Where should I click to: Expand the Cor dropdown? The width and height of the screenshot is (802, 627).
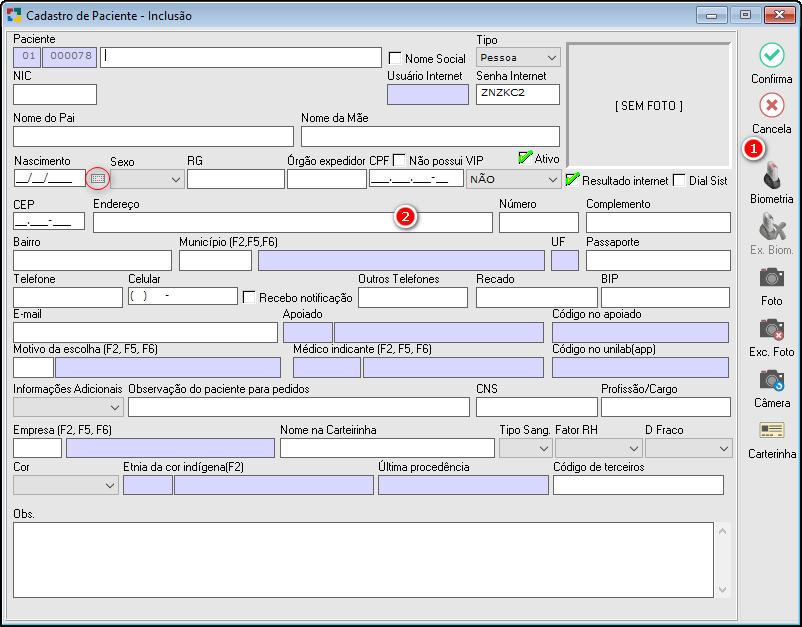[65, 485]
